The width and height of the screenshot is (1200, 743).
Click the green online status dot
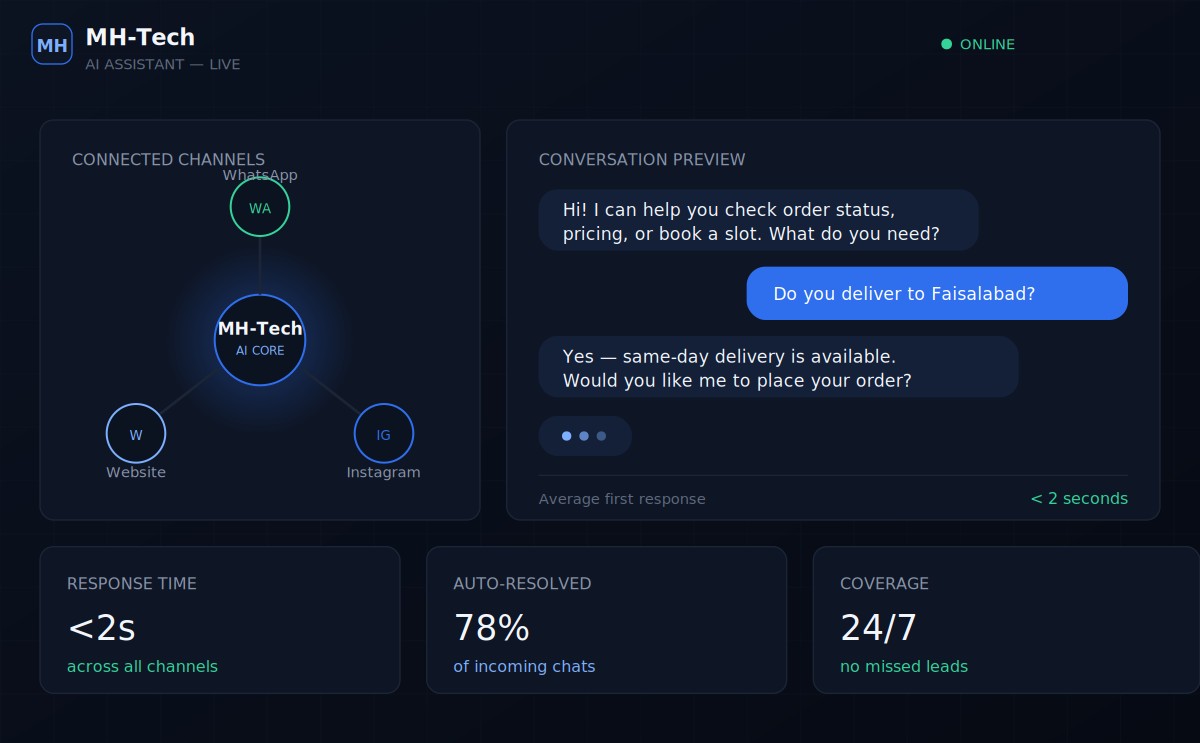pyautogui.click(x=946, y=44)
